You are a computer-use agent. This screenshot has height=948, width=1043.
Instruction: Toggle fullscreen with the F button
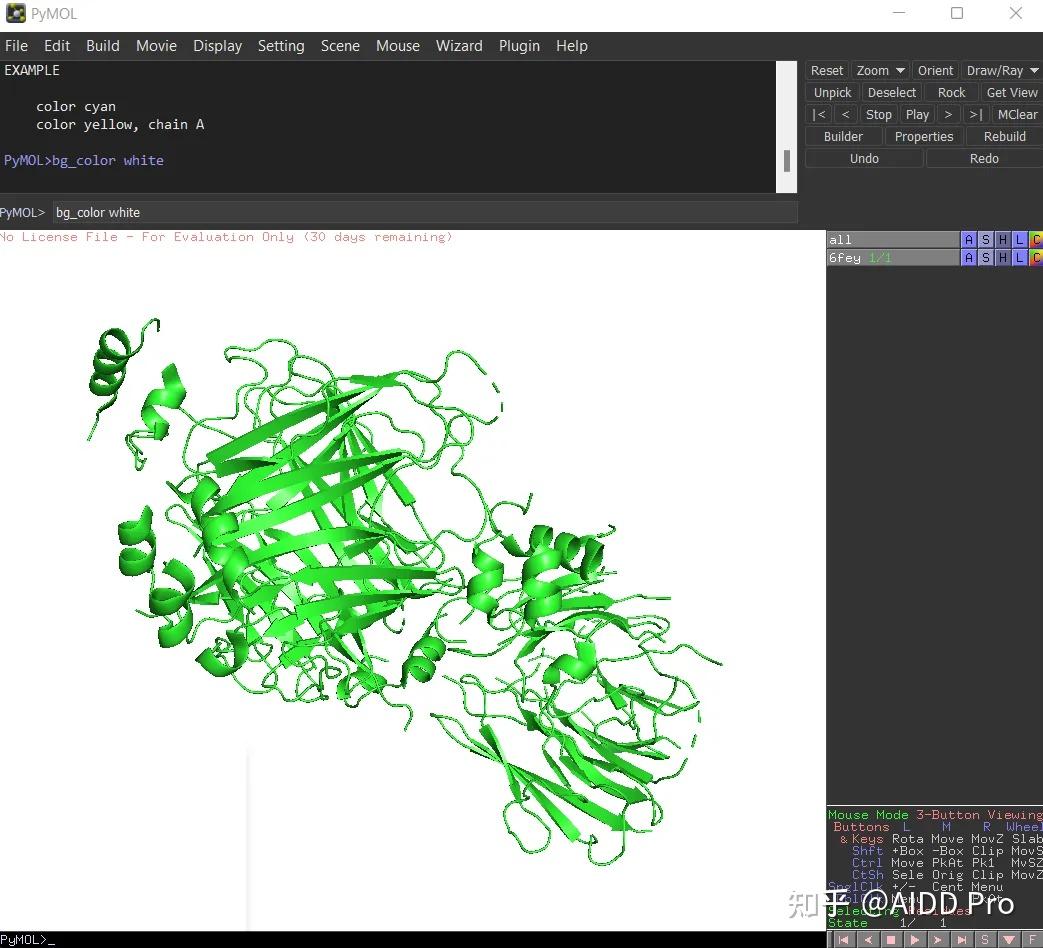pos(1032,939)
